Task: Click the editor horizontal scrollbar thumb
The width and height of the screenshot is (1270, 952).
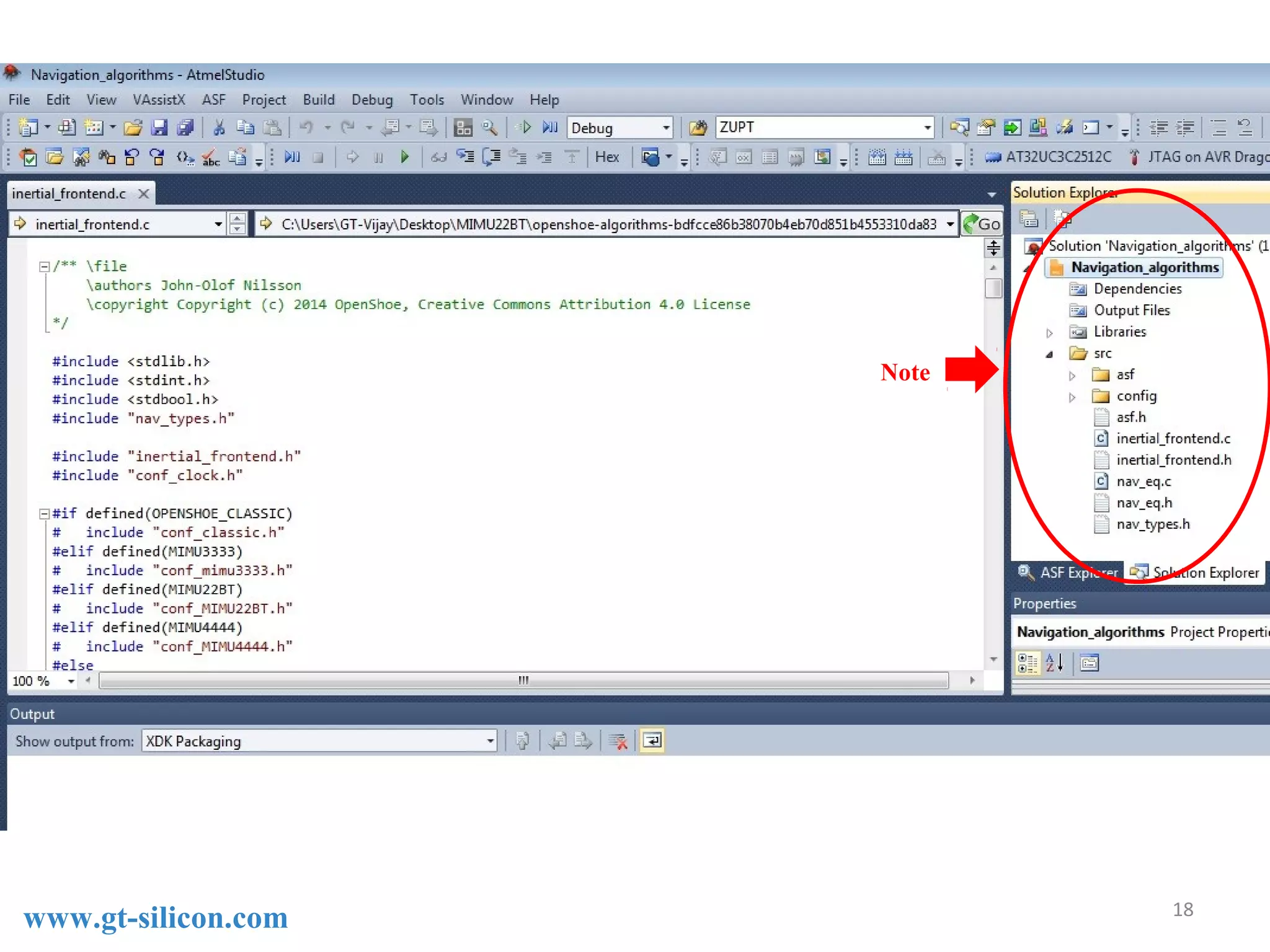Action: tap(523, 681)
